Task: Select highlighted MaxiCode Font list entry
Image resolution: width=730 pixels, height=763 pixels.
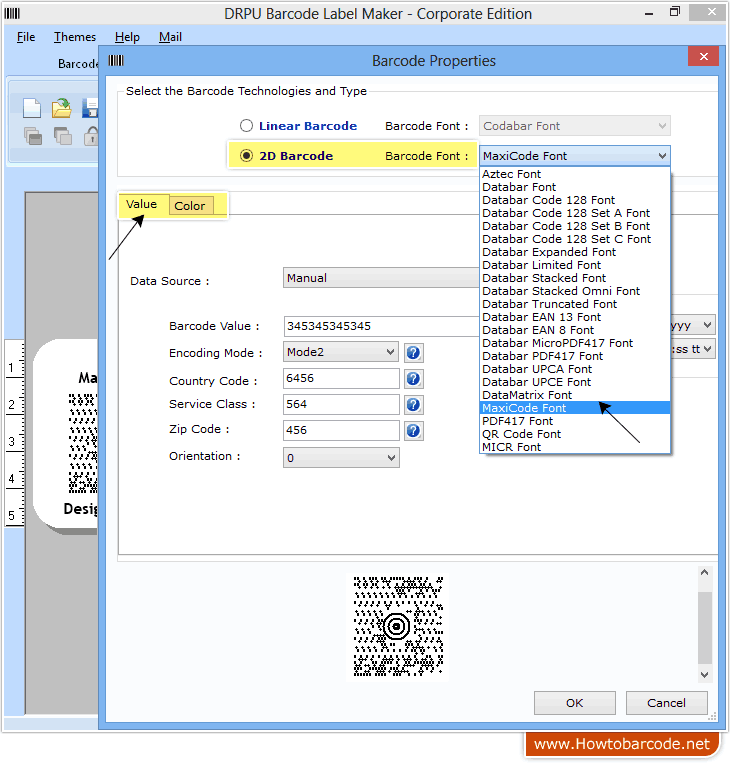Action: coord(575,408)
